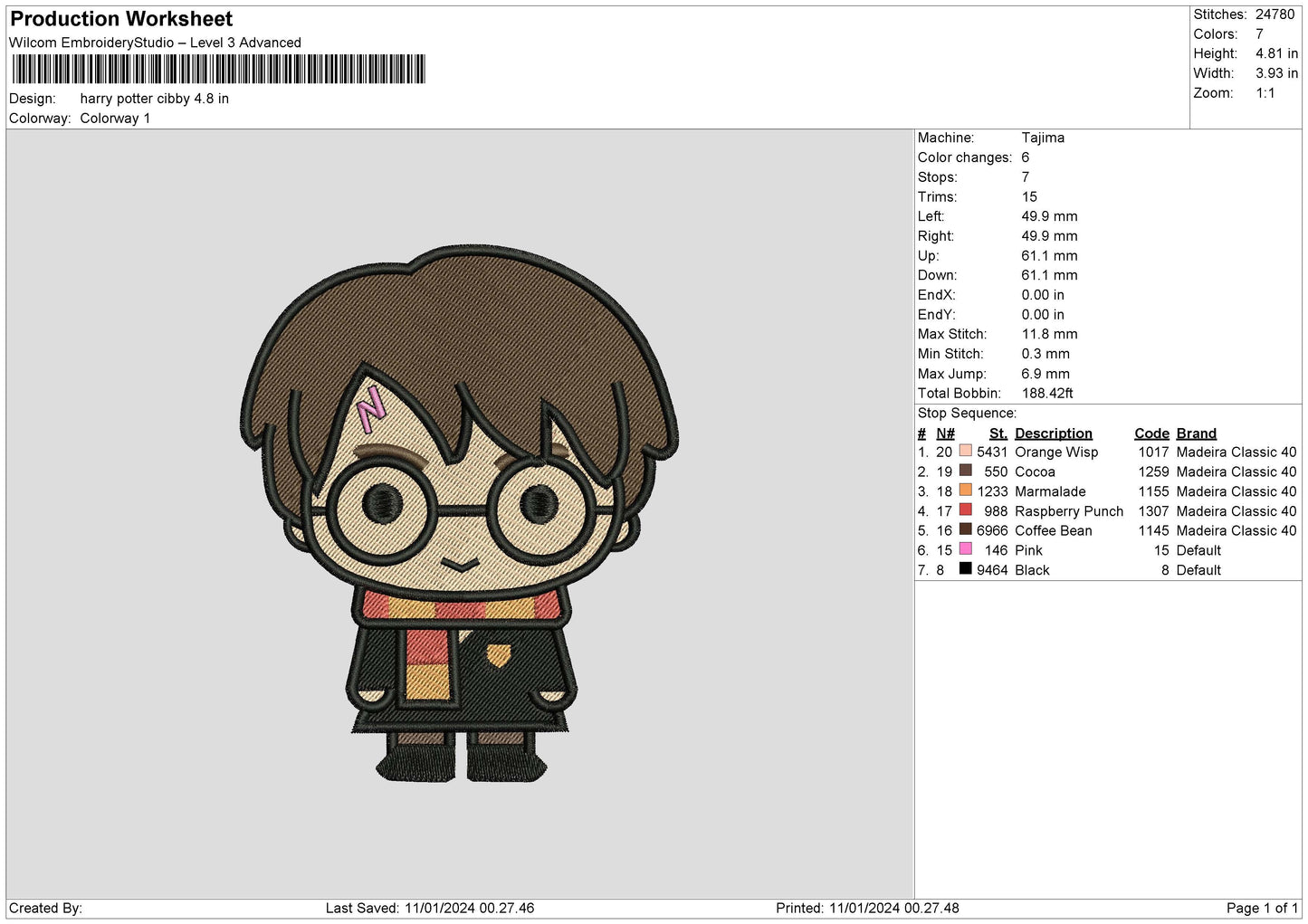Click the Orange Wisp color swatch
The height and width of the screenshot is (924, 1308).
tap(965, 451)
